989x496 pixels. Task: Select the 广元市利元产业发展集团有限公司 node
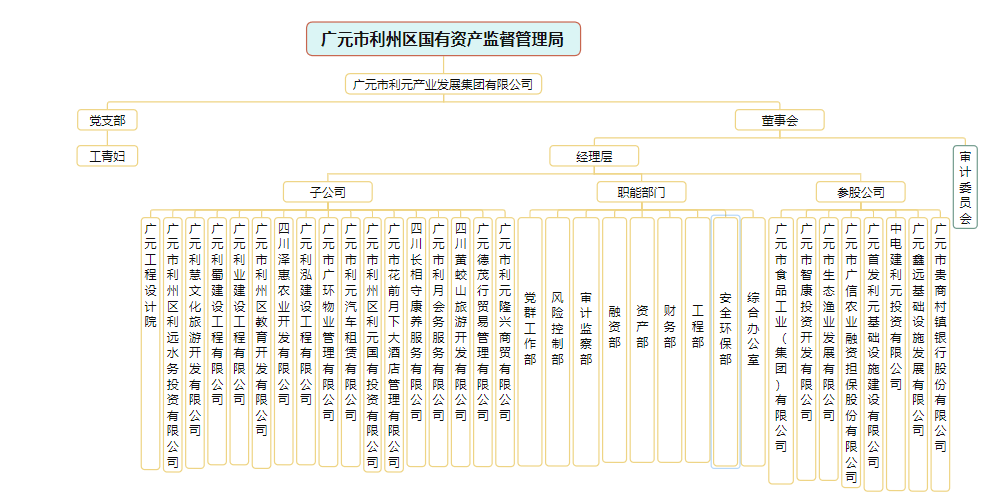pyautogui.click(x=443, y=84)
